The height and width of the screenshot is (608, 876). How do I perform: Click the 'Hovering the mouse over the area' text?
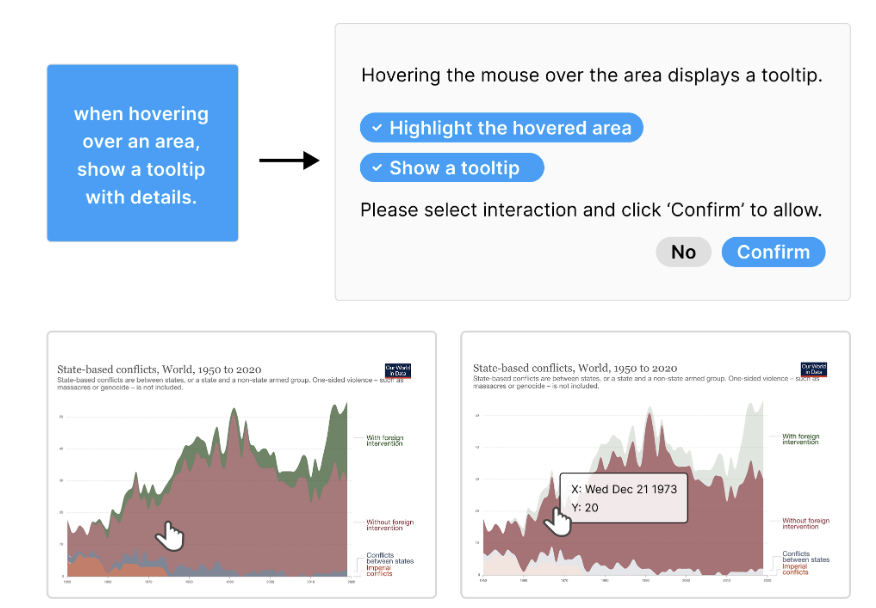[x=592, y=75]
